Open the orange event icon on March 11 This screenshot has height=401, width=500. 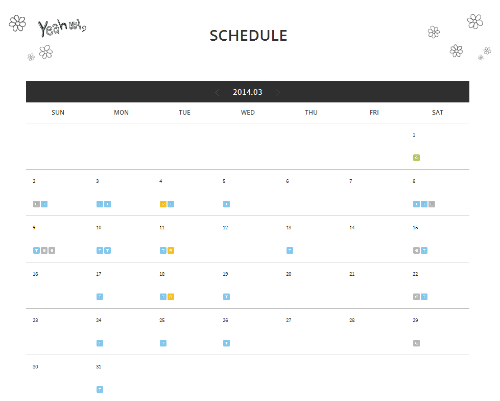[x=171, y=250]
